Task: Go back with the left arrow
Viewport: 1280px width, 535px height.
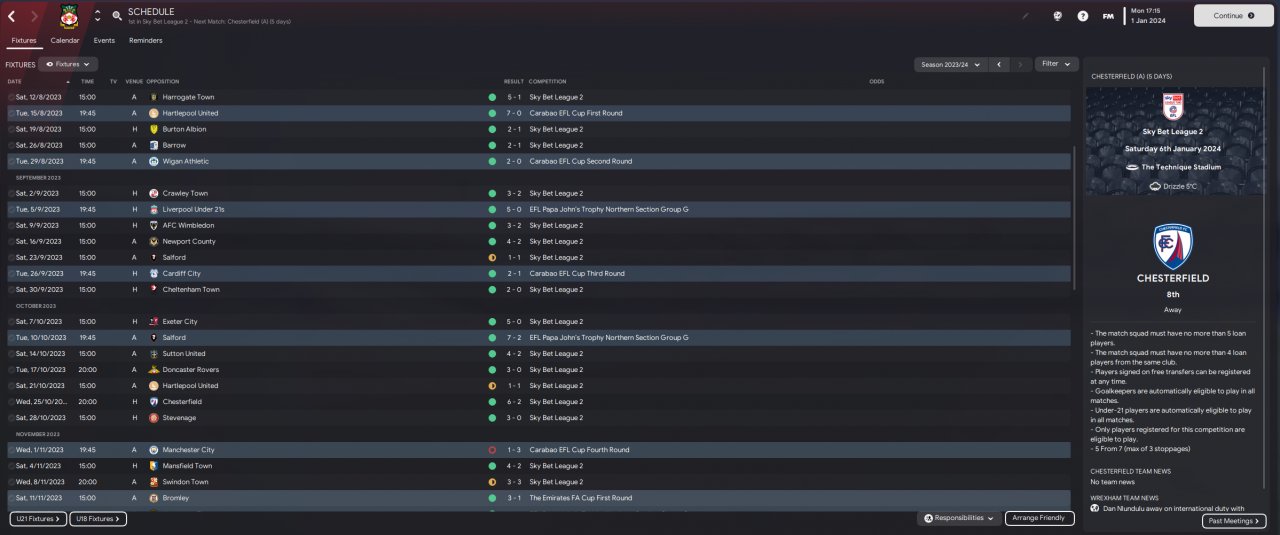Action: (x=11, y=16)
